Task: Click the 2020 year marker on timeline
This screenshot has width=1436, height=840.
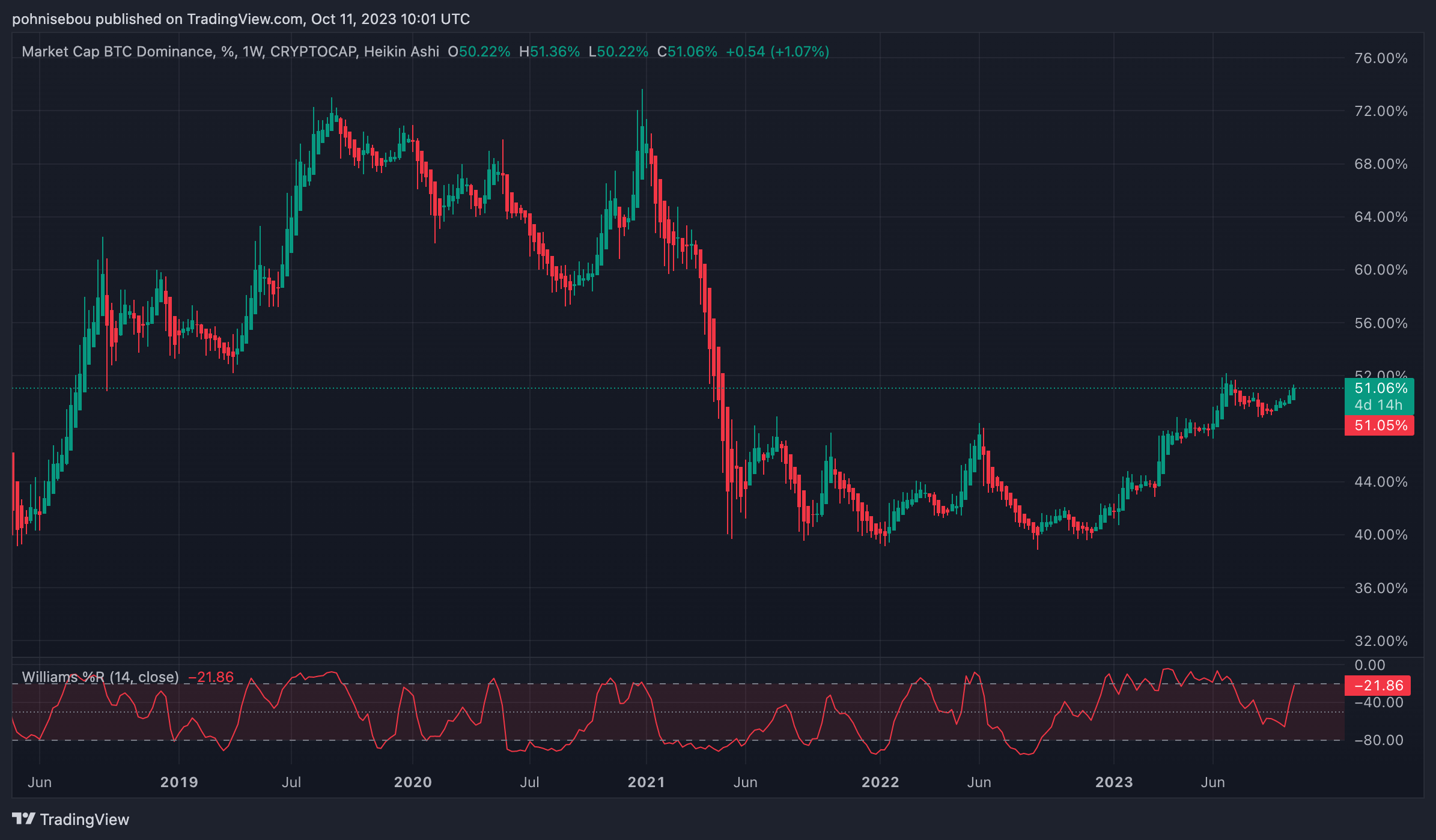Action: pos(413,782)
